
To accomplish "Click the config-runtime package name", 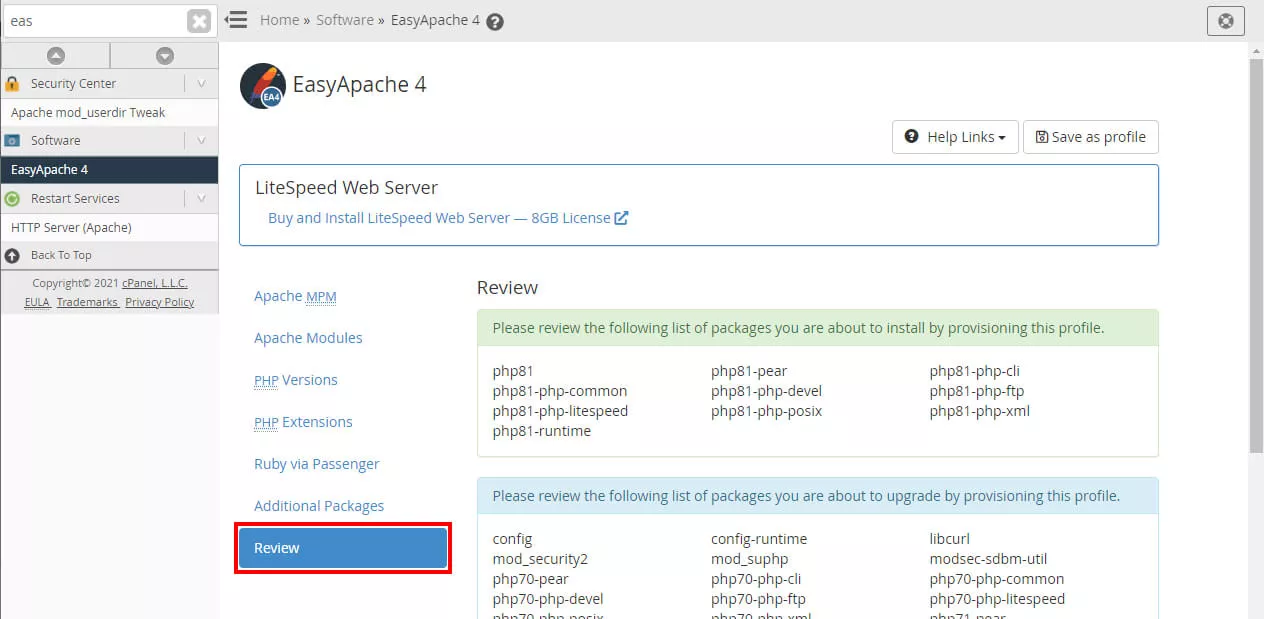I will [759, 539].
